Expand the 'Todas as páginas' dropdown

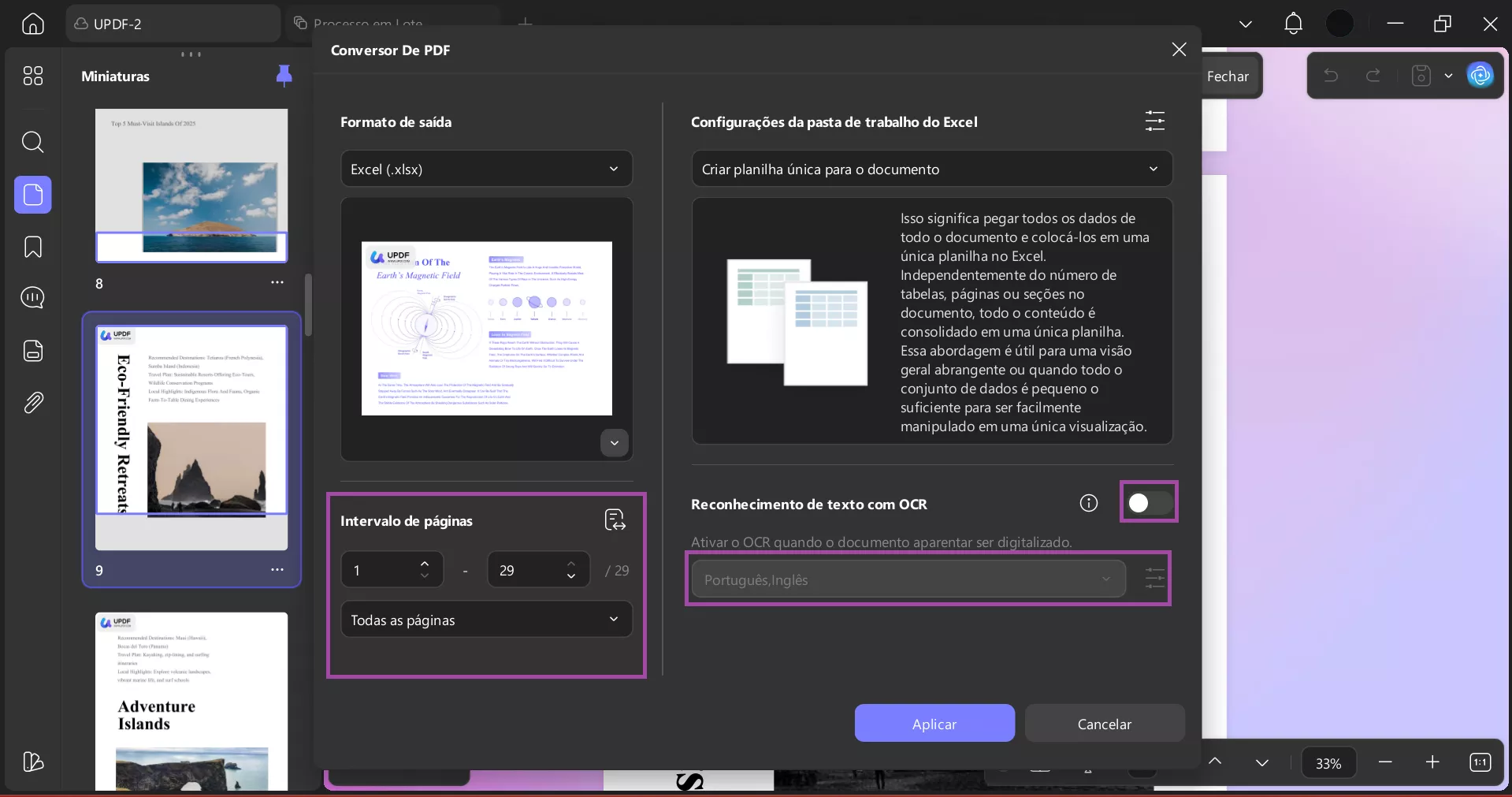[486, 620]
